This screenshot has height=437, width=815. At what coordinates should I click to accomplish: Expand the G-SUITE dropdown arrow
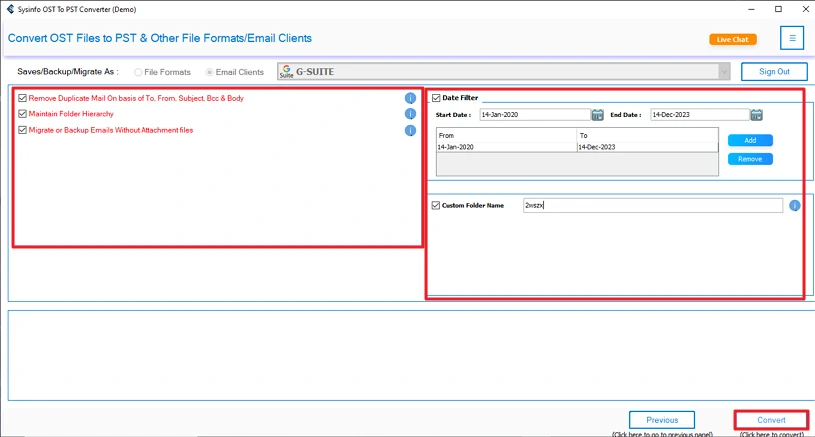coord(724,72)
